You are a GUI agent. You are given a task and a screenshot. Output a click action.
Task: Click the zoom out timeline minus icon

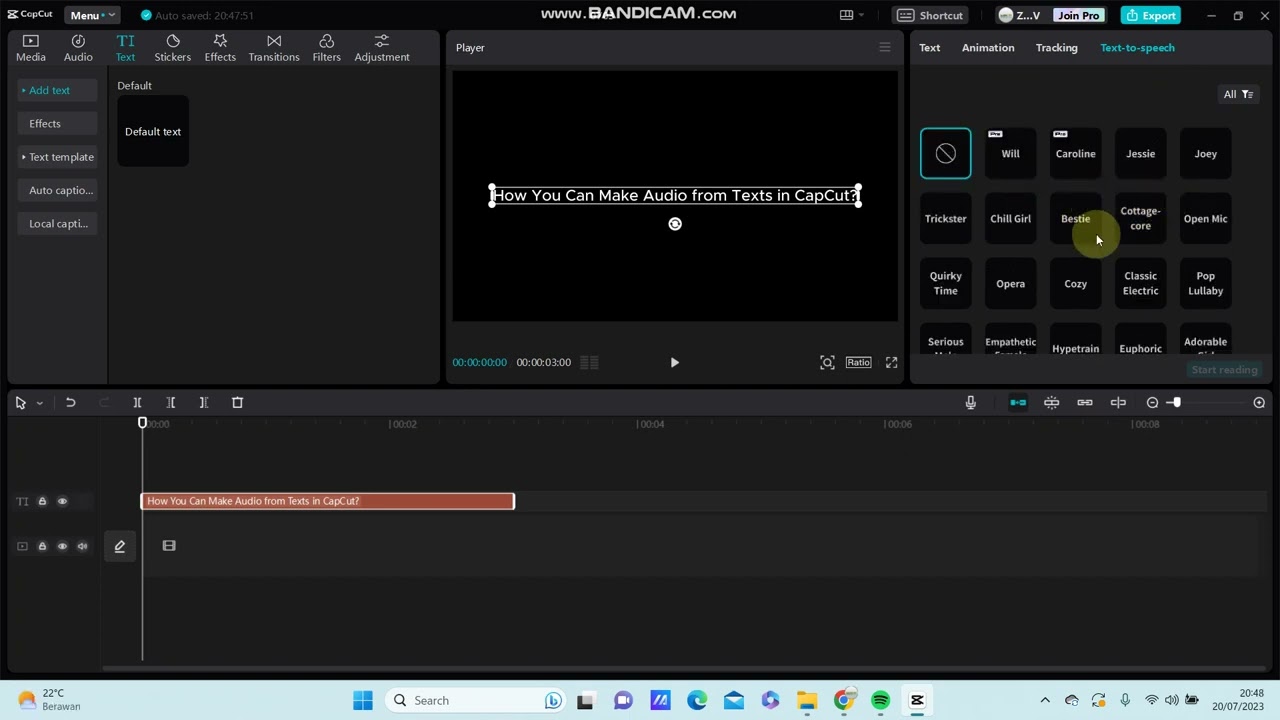1152,402
